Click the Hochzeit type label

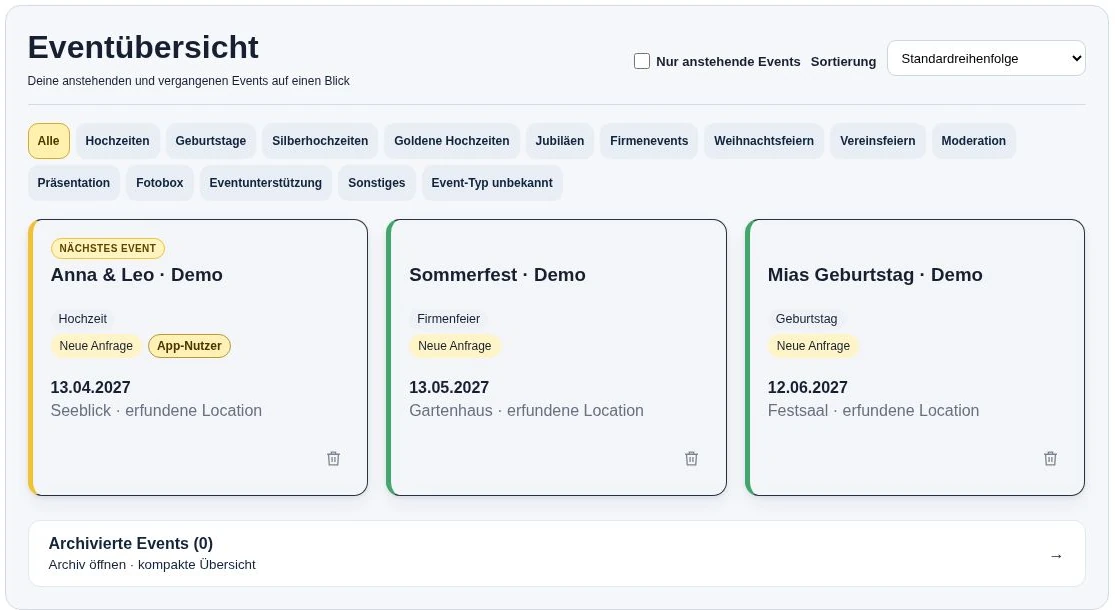pos(82,319)
